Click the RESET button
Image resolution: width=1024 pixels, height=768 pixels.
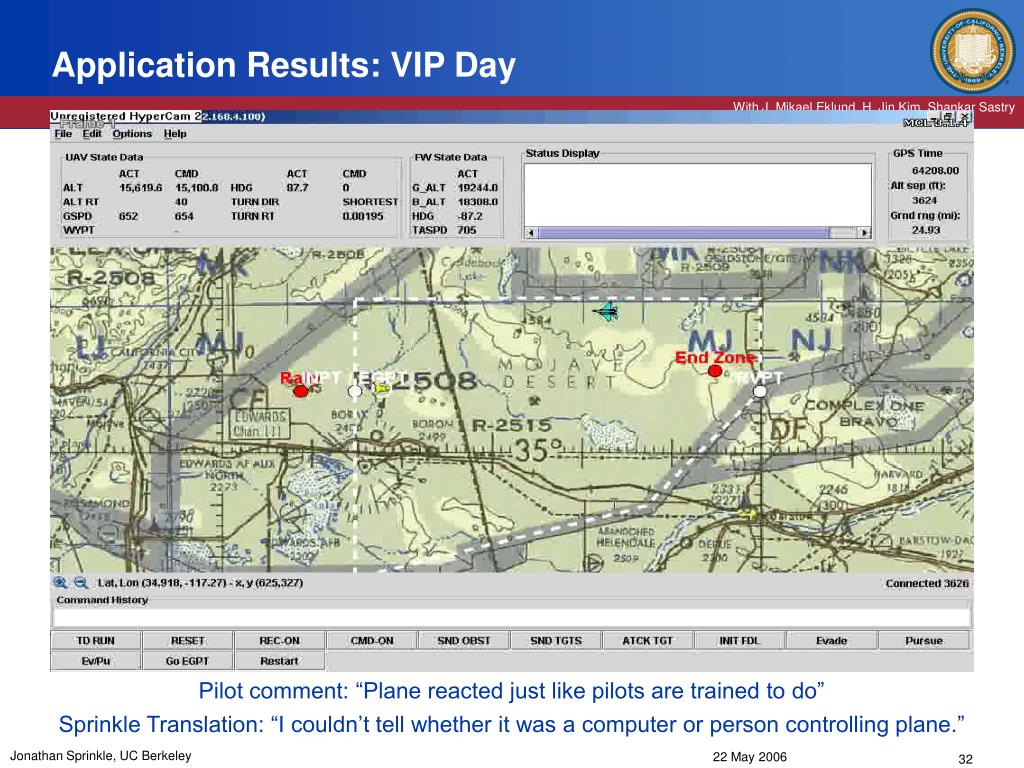coord(187,641)
